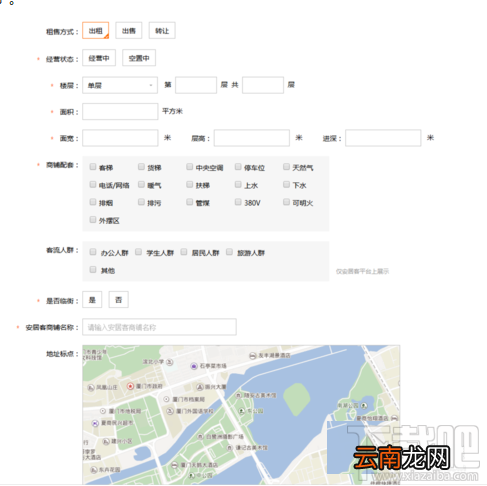Open the 楼层 单层 dropdown
This screenshot has height=486, width=487.
click(x=120, y=85)
